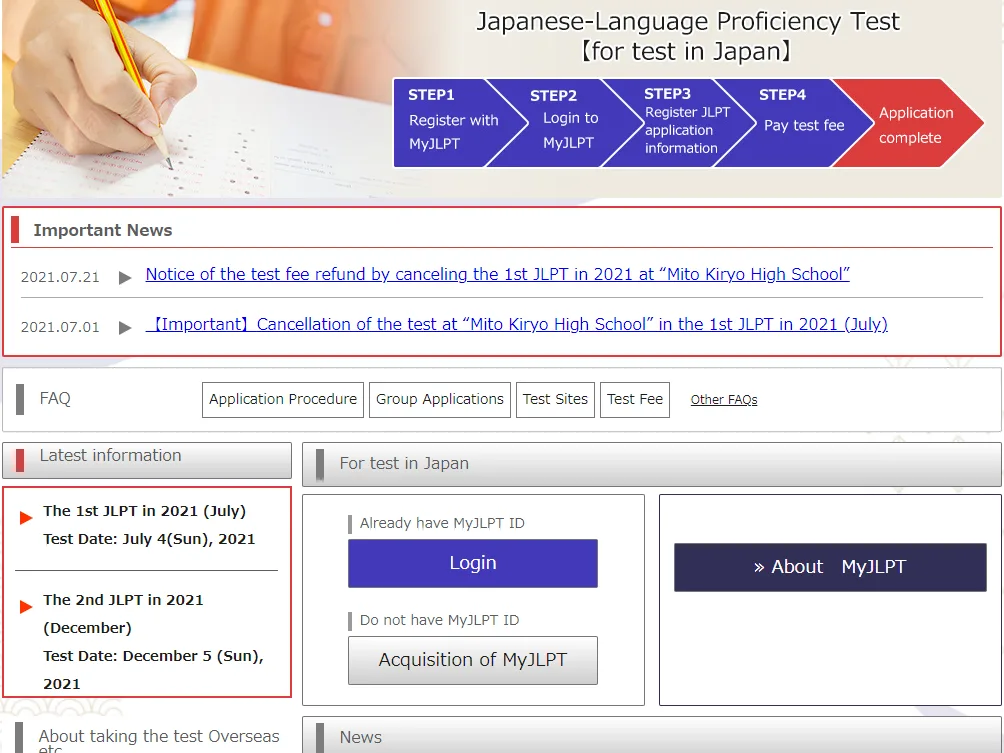Screen dimensions: 1004x753
Task: Open the Group Applications FAQ
Action: 440,400
